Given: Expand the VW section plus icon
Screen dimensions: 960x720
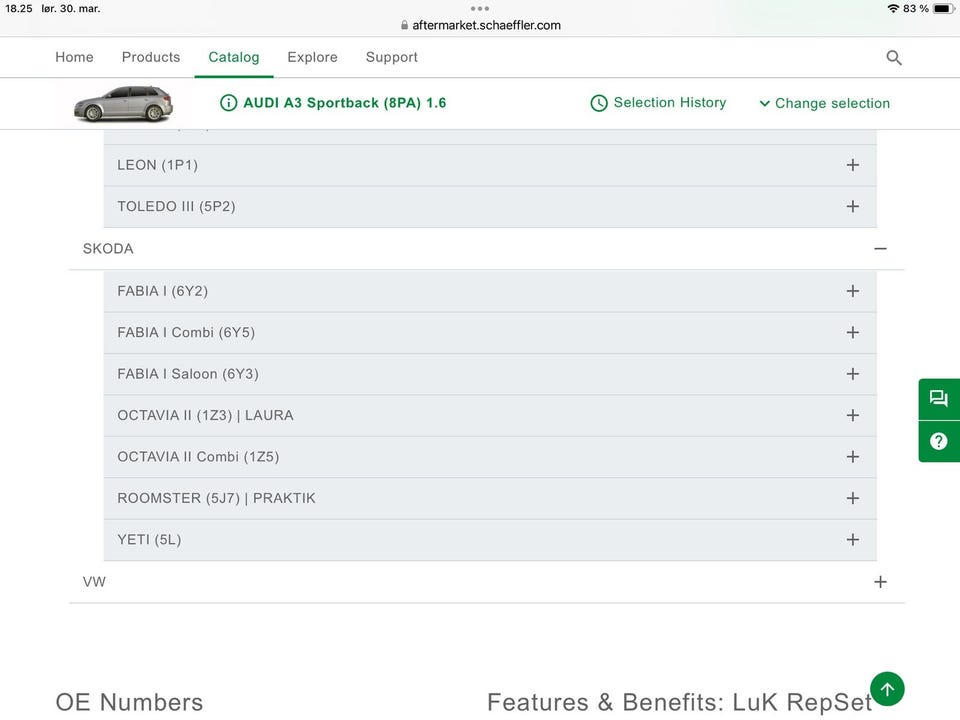Looking at the screenshot, I should click(x=880, y=582).
